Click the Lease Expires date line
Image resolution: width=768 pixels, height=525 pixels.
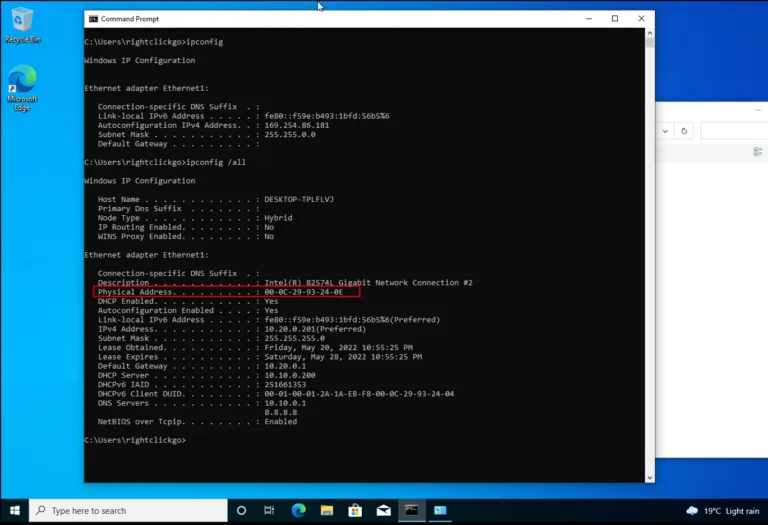click(260, 357)
